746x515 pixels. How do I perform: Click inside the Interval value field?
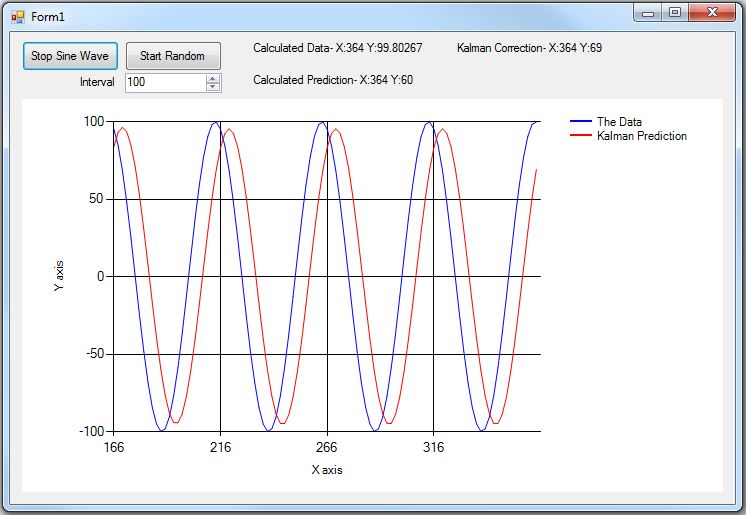coord(165,82)
